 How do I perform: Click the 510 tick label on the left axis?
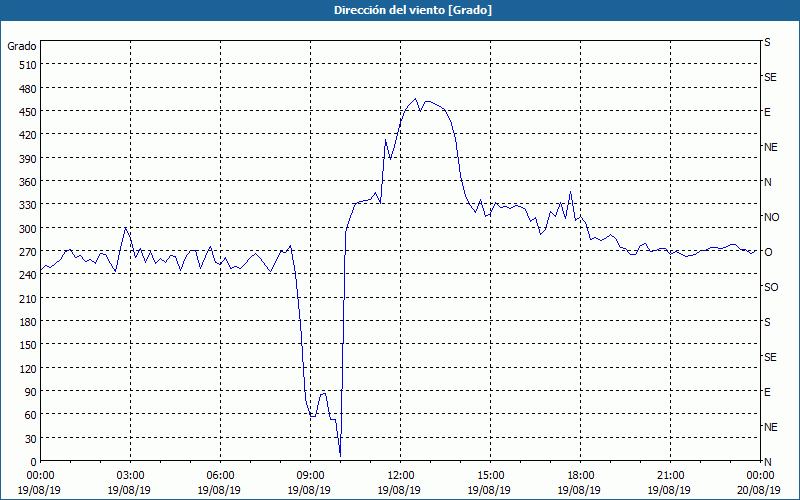[x=28, y=65]
